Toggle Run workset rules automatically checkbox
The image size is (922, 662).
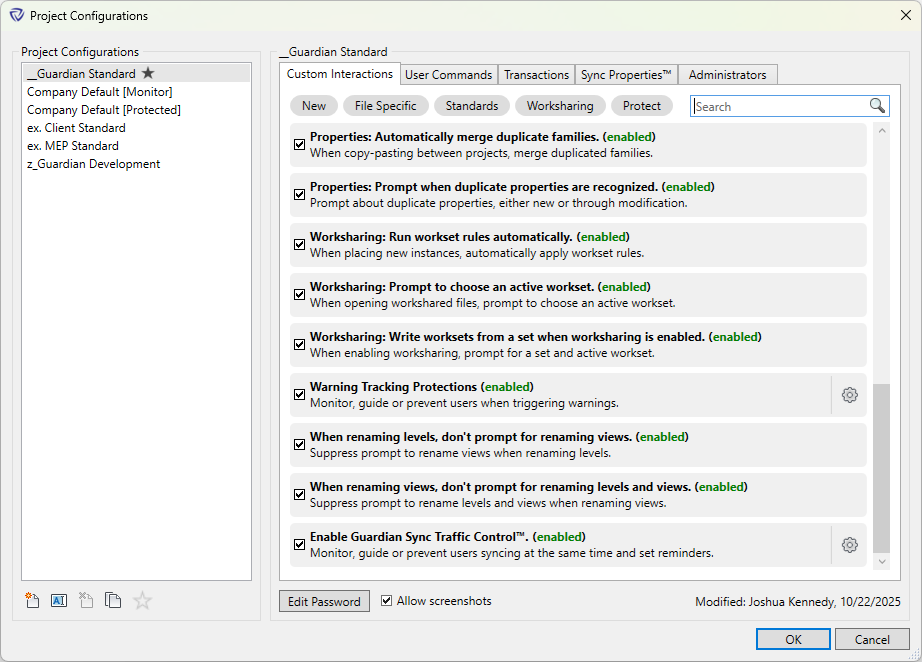tap(299, 244)
